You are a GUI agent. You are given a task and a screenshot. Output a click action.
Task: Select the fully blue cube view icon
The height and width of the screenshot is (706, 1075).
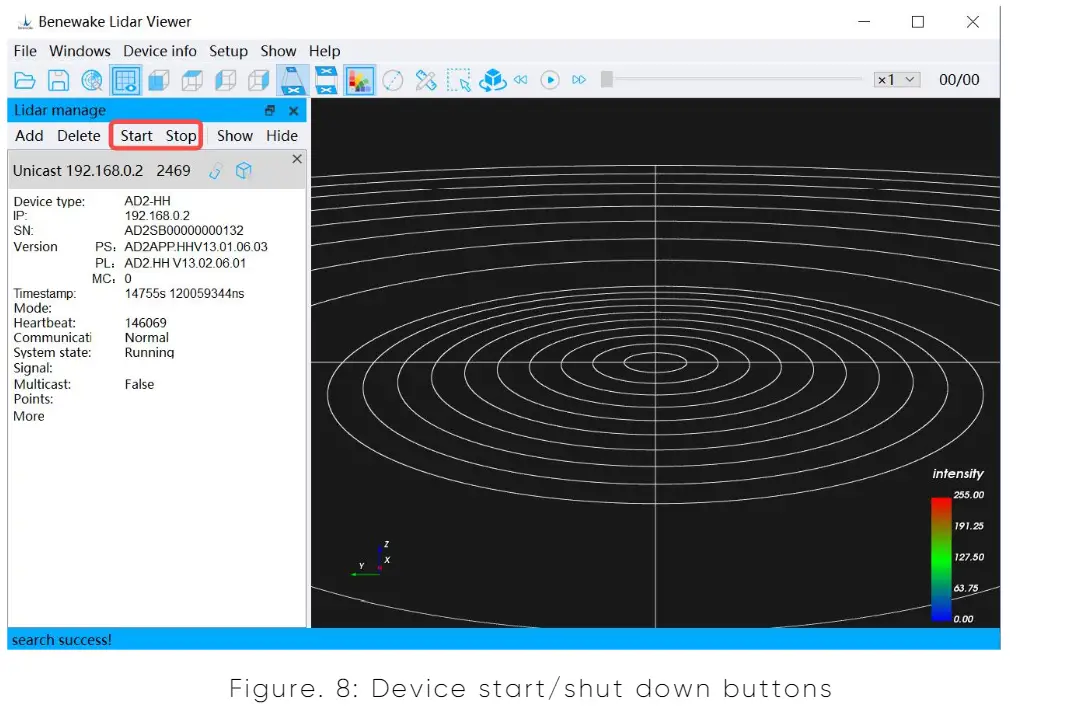tap(159, 80)
